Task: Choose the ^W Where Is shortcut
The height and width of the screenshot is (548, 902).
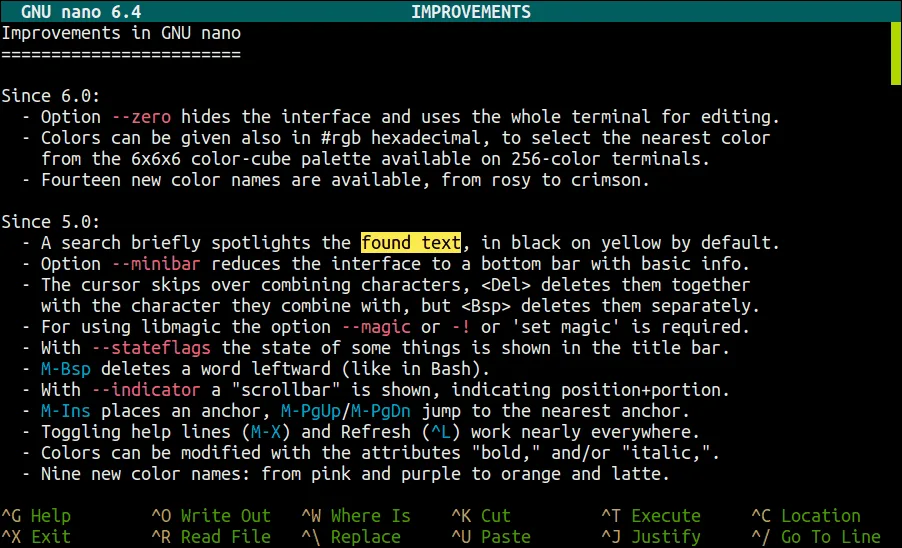Action: point(356,516)
